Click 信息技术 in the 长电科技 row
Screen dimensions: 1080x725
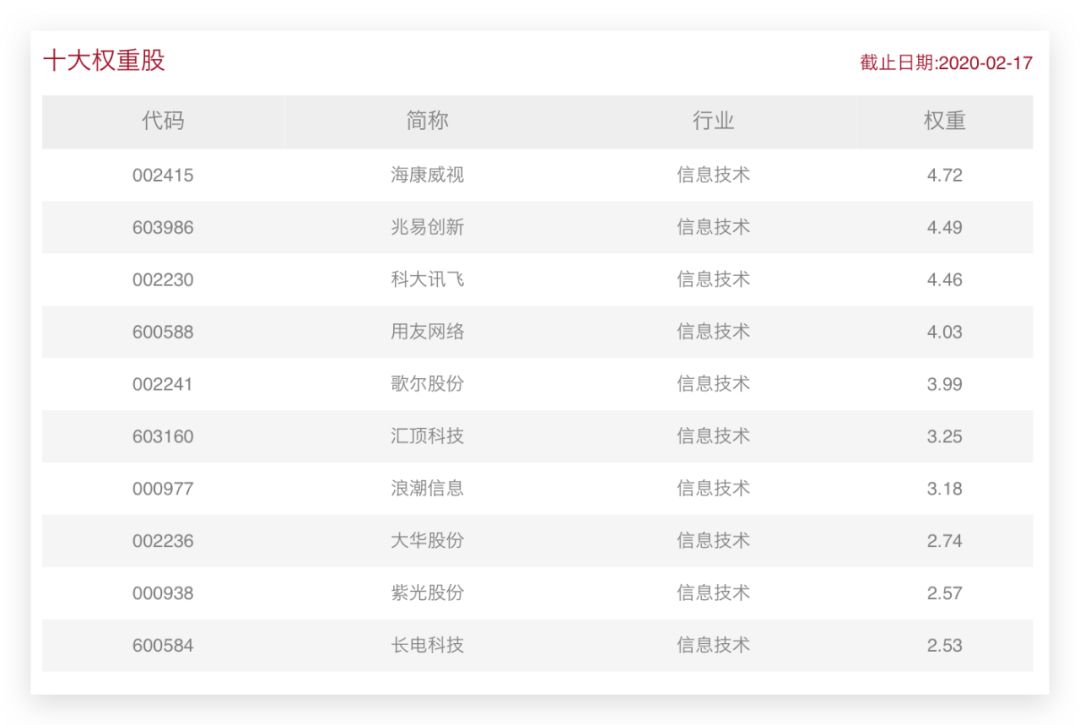713,646
